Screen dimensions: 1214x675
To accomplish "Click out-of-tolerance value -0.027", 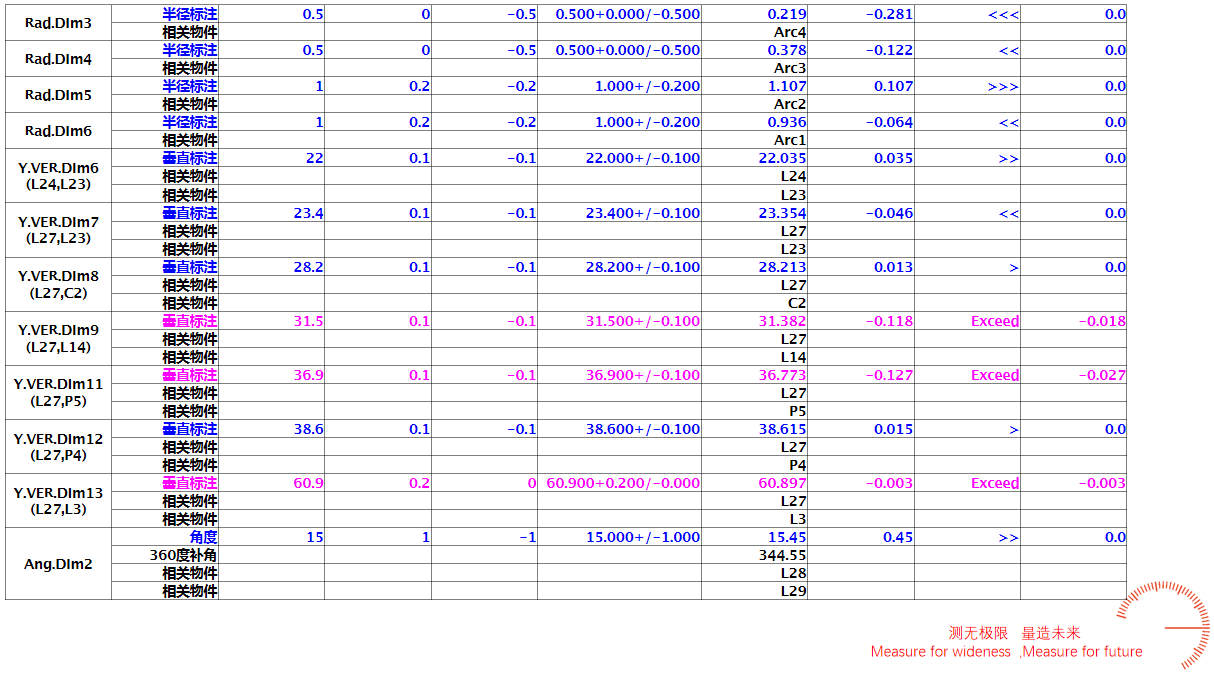I will pos(1102,375).
